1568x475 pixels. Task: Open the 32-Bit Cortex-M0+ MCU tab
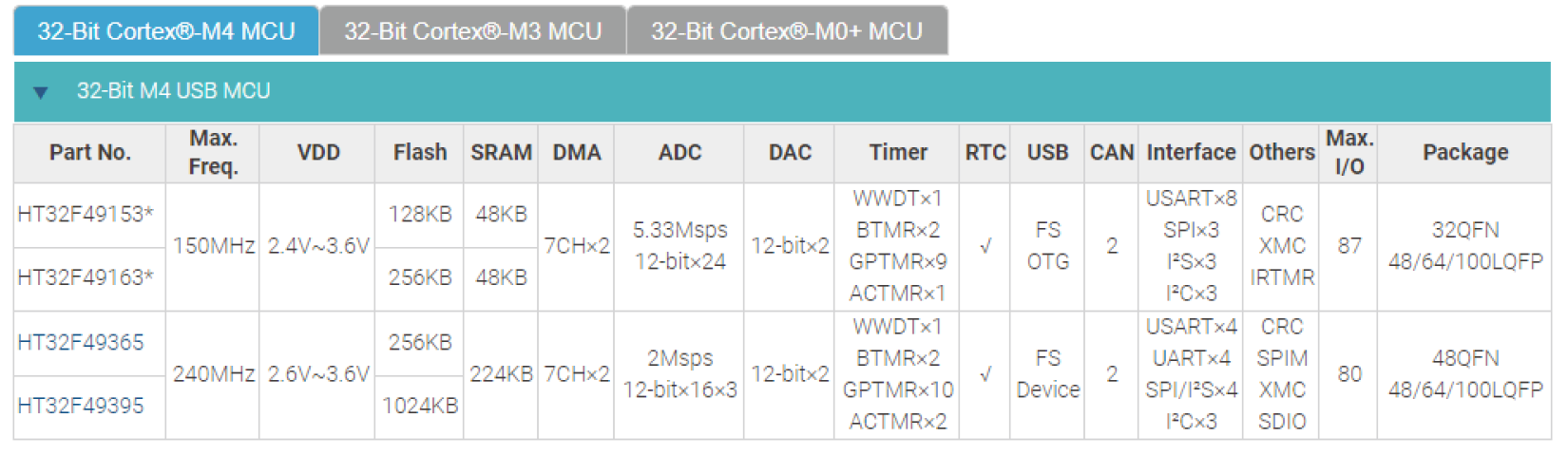point(786,31)
